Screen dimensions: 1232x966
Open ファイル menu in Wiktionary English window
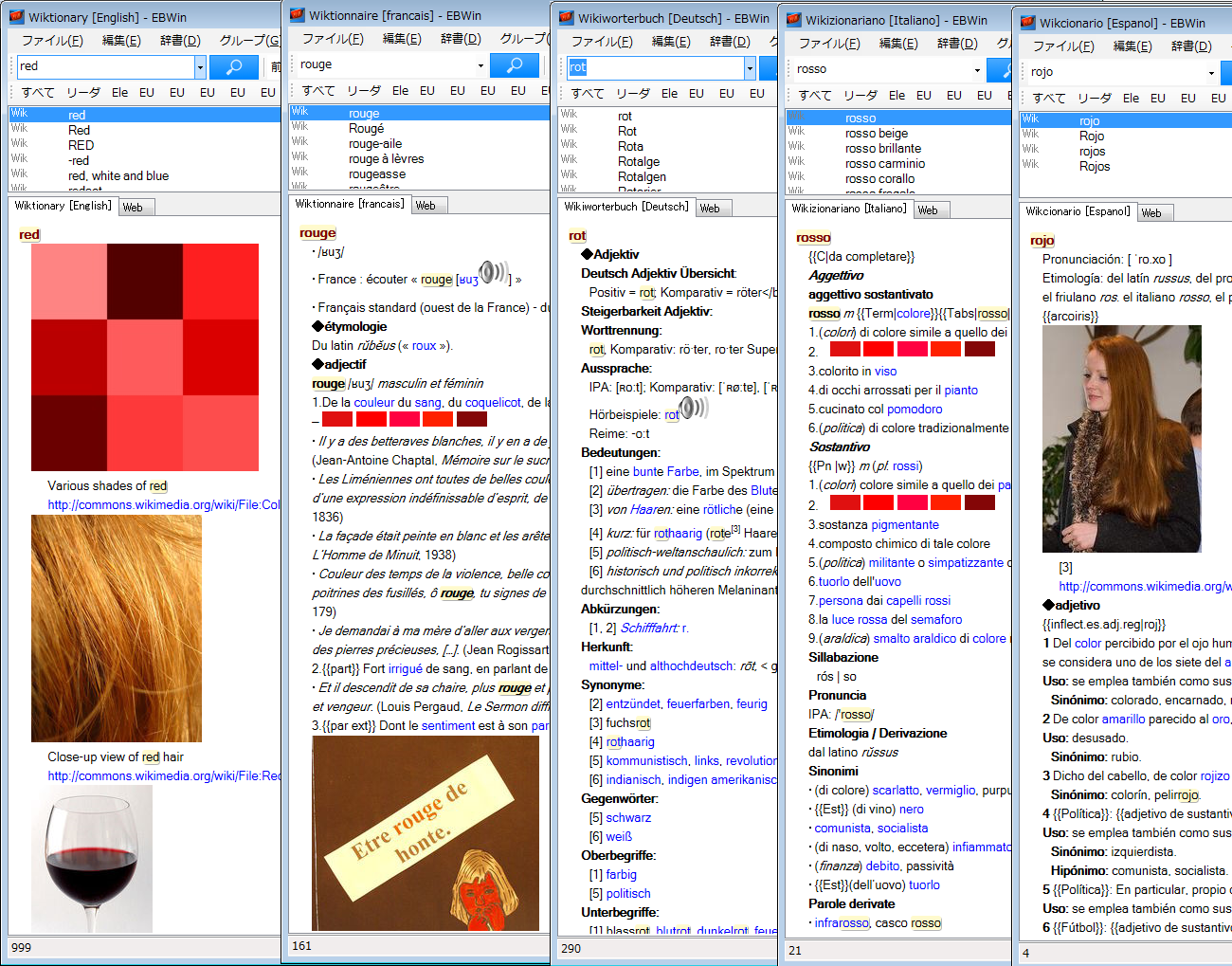click(52, 41)
